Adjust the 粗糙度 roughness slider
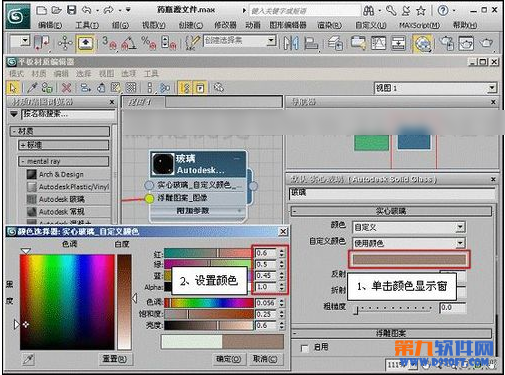 [393, 308]
